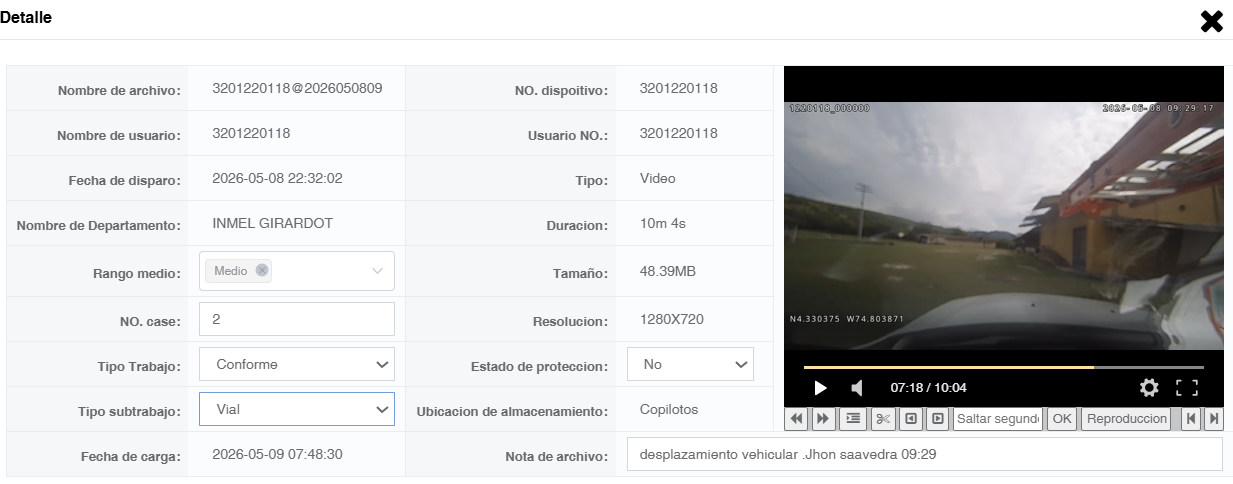Click the scissors cut clip button

[x=884, y=419]
